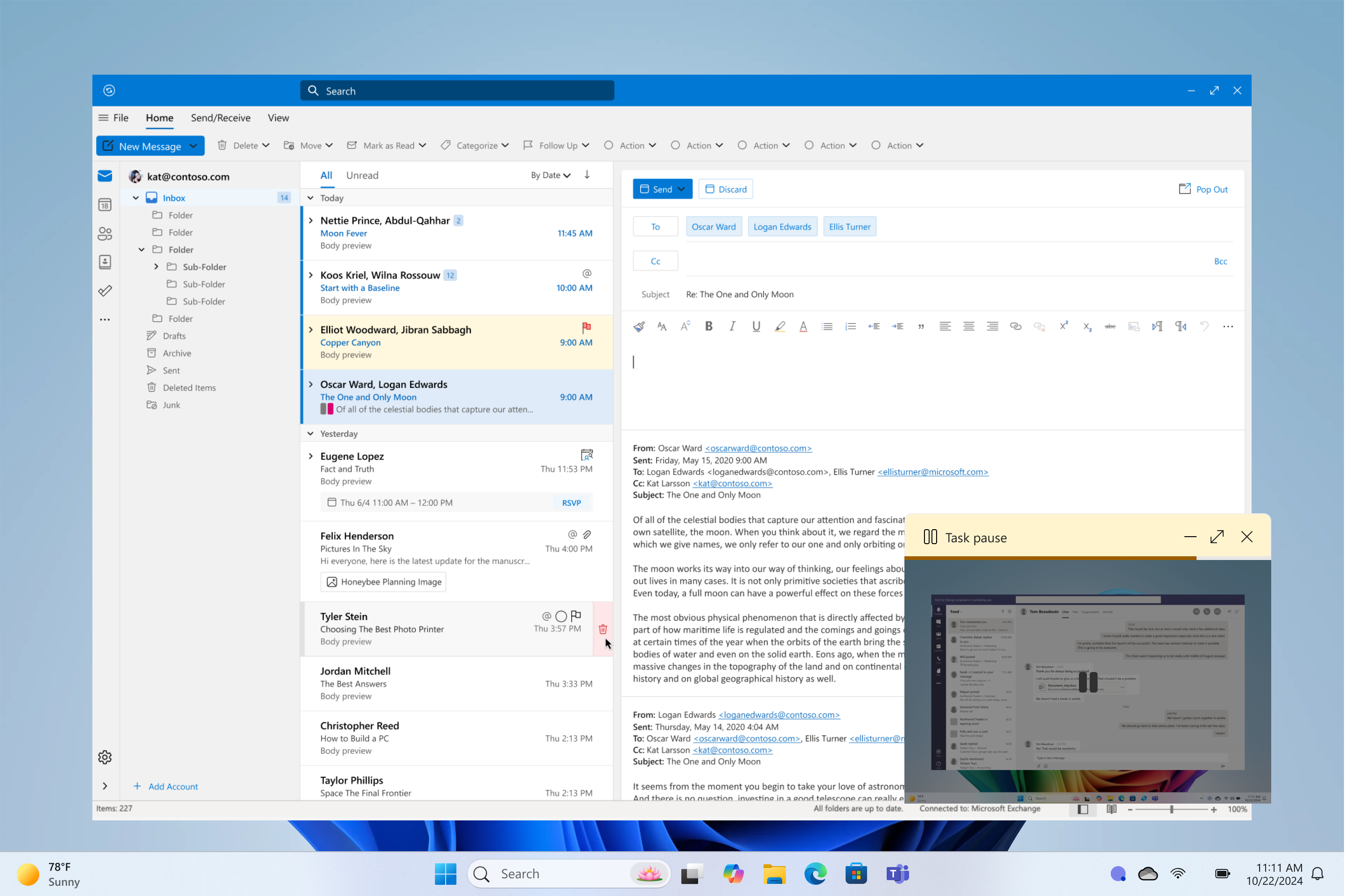Viewport: 1358px width, 896px height.
Task: Click the font color icon
Action: [811, 330]
